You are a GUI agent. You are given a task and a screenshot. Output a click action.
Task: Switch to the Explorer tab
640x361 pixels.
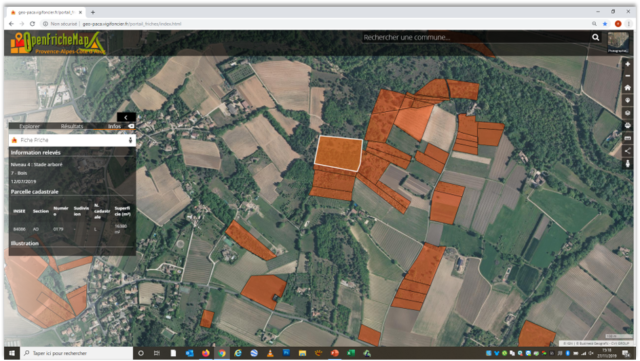point(29,126)
